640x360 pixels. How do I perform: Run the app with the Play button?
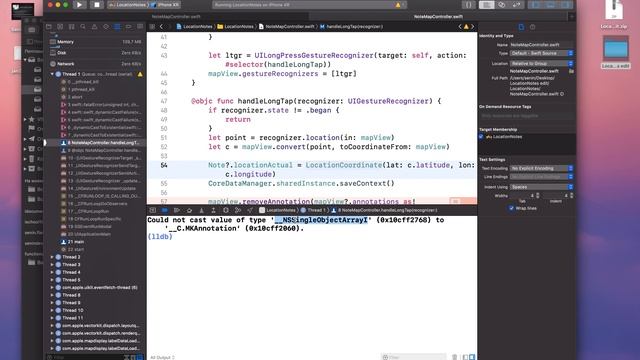tap(80, 5)
